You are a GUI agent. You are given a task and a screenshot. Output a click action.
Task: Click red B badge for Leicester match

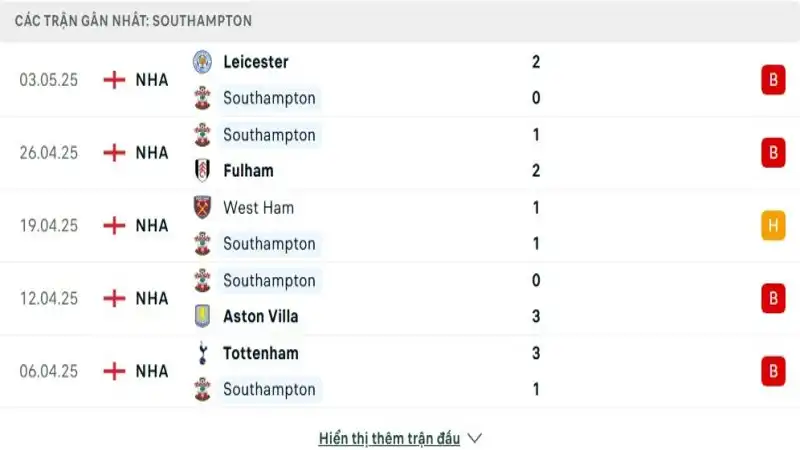point(772,80)
